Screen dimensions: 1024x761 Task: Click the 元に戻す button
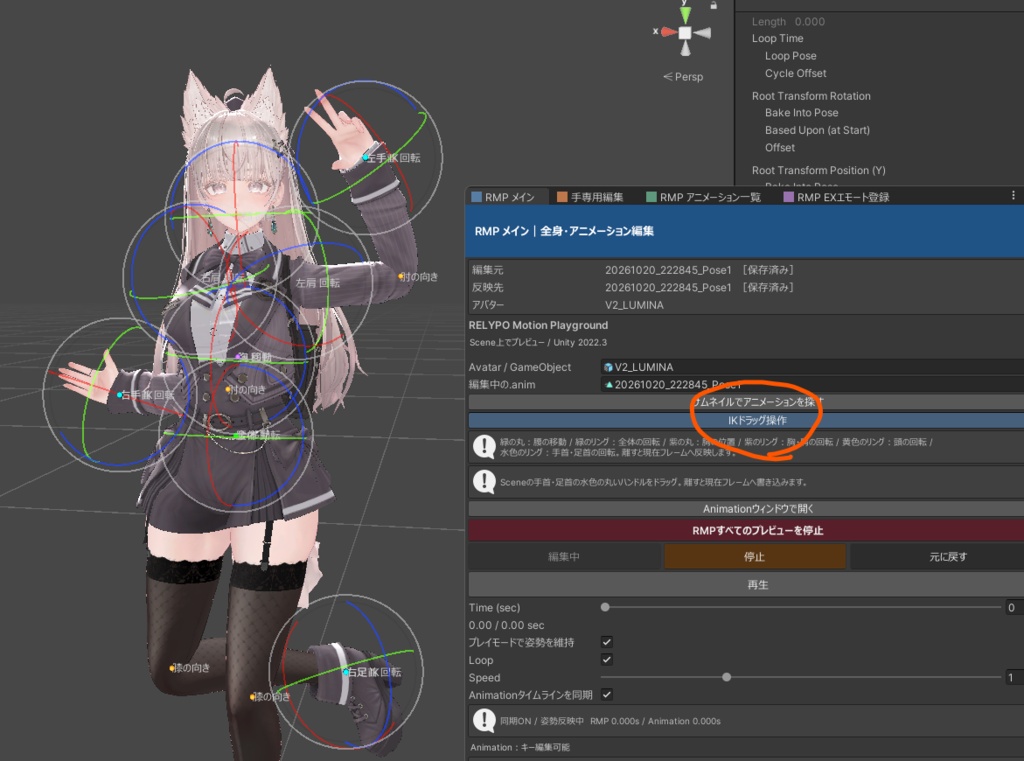[x=936, y=557]
